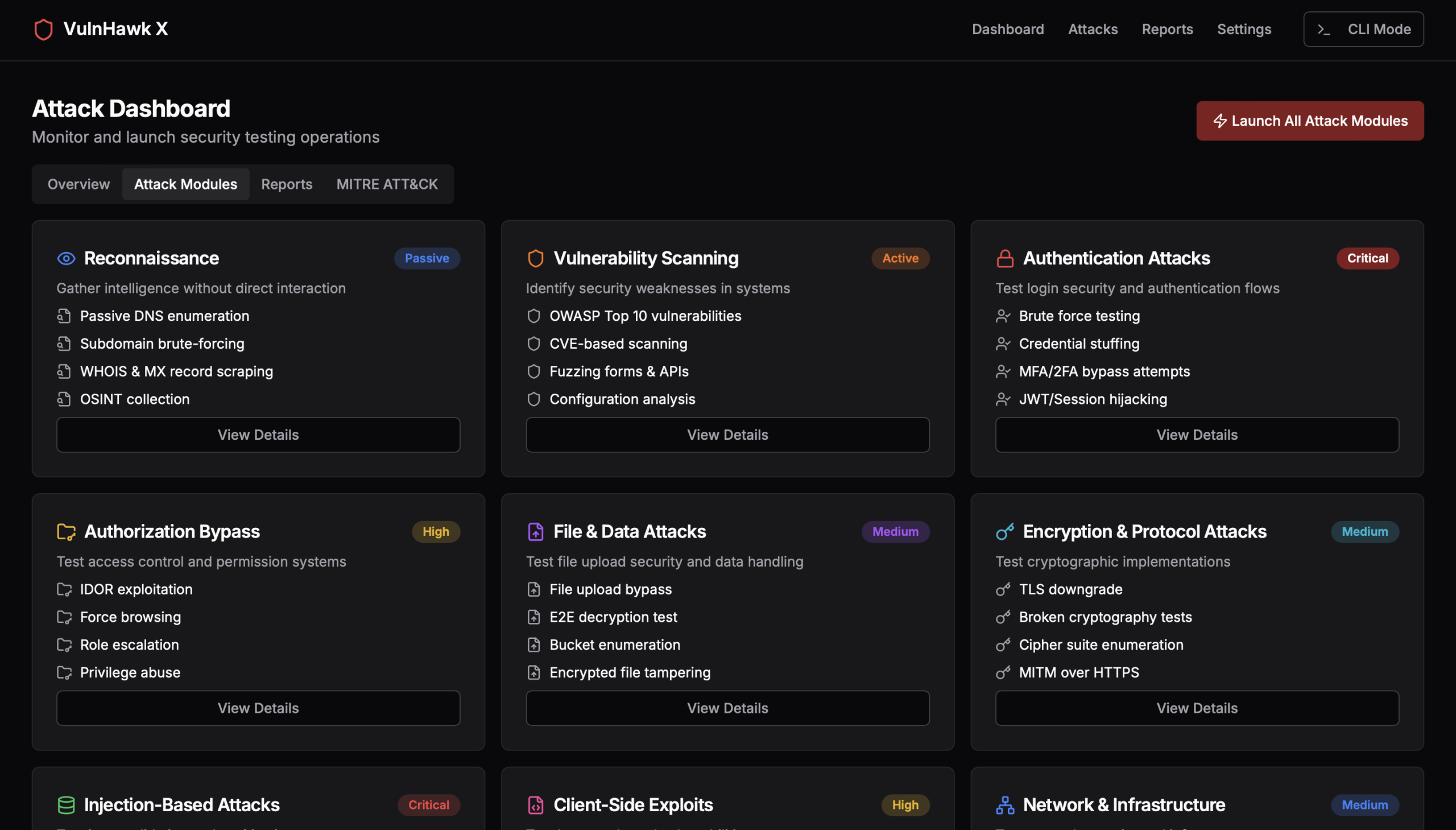This screenshot has height=830, width=1456.
Task: Click the High badge on Client-Side Exploits
Action: 905,805
